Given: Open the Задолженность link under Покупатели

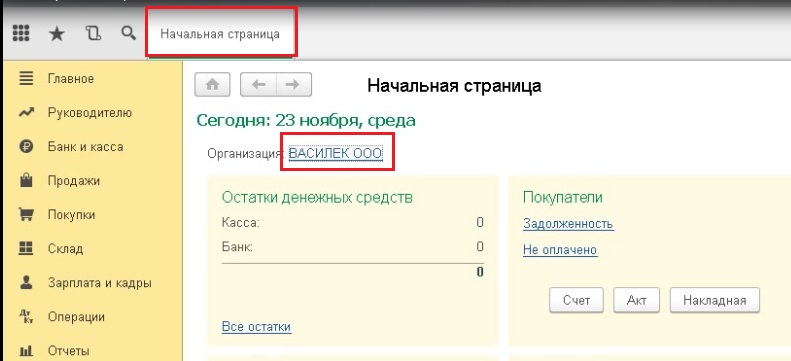Looking at the screenshot, I should 568,223.
